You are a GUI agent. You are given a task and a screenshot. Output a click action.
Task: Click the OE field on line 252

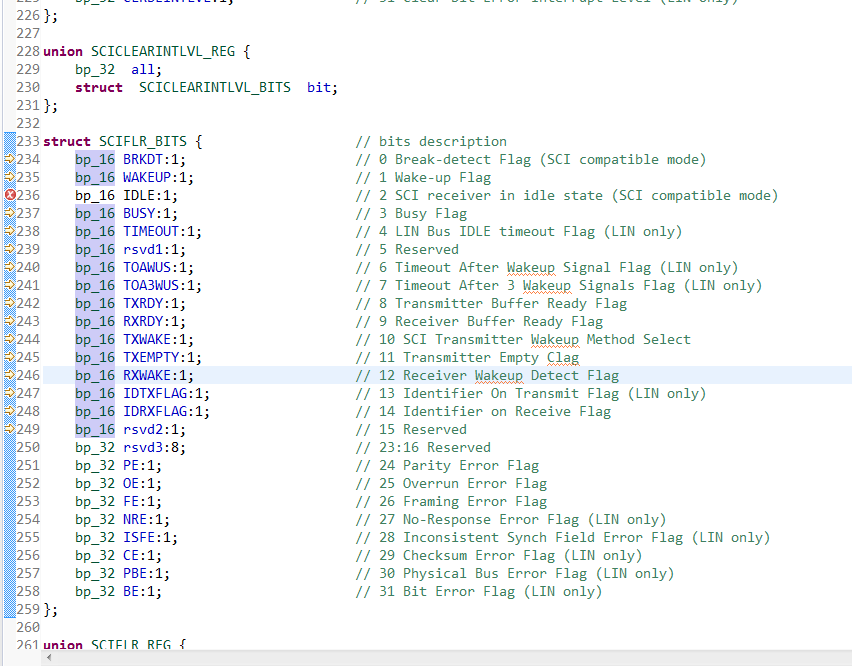pyautogui.click(x=131, y=483)
